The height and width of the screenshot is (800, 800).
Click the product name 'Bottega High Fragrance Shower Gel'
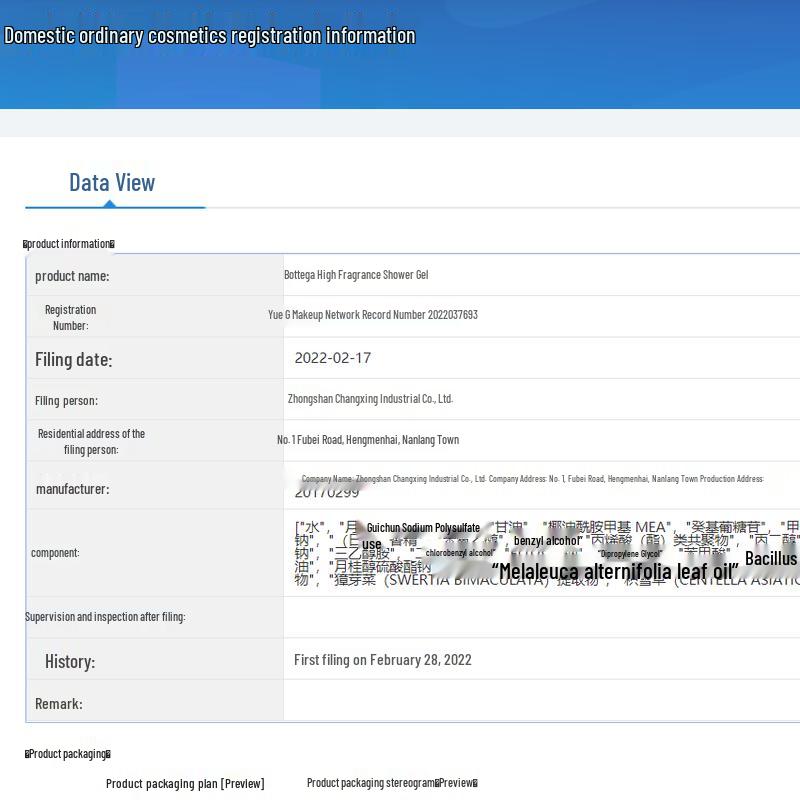356,275
